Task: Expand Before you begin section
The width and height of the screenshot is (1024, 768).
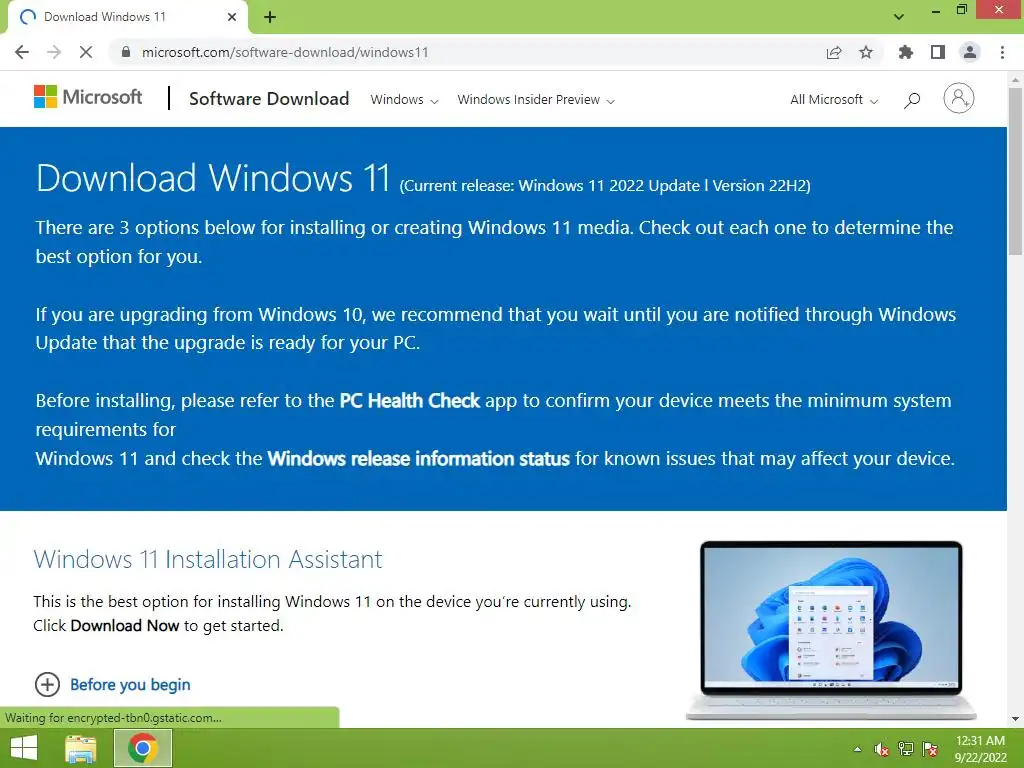Action: [112, 684]
